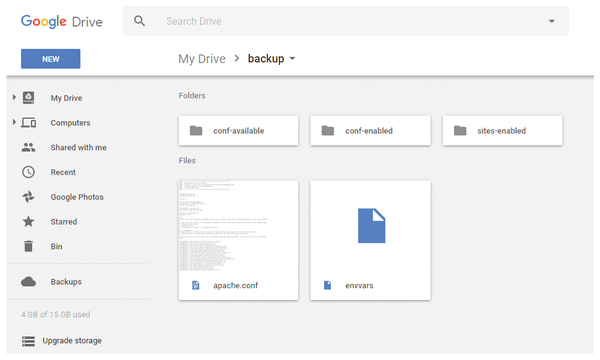Click the sites-enabled folder icon

[460, 131]
